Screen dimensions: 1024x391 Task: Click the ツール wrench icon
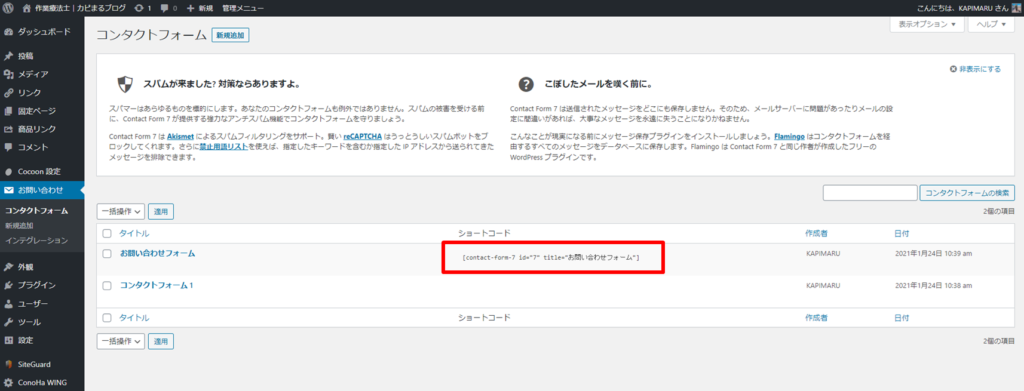coord(8,322)
